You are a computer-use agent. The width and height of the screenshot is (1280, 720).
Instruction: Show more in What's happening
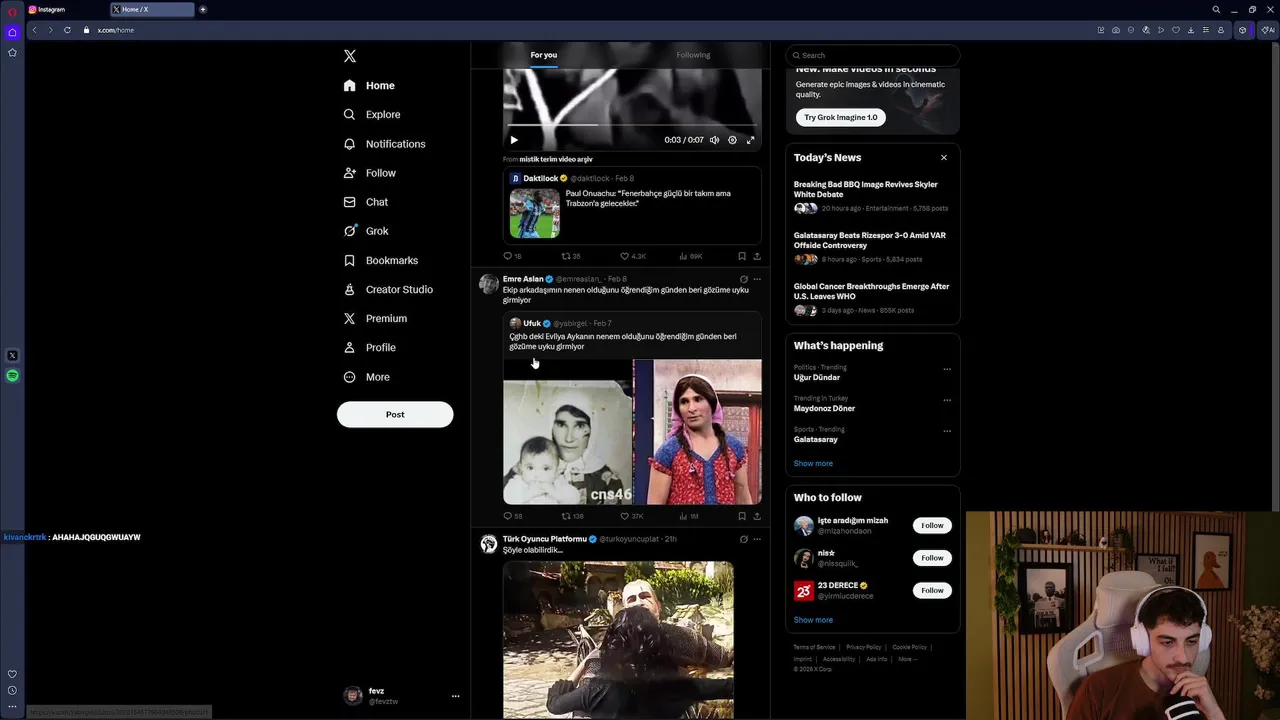(813, 463)
